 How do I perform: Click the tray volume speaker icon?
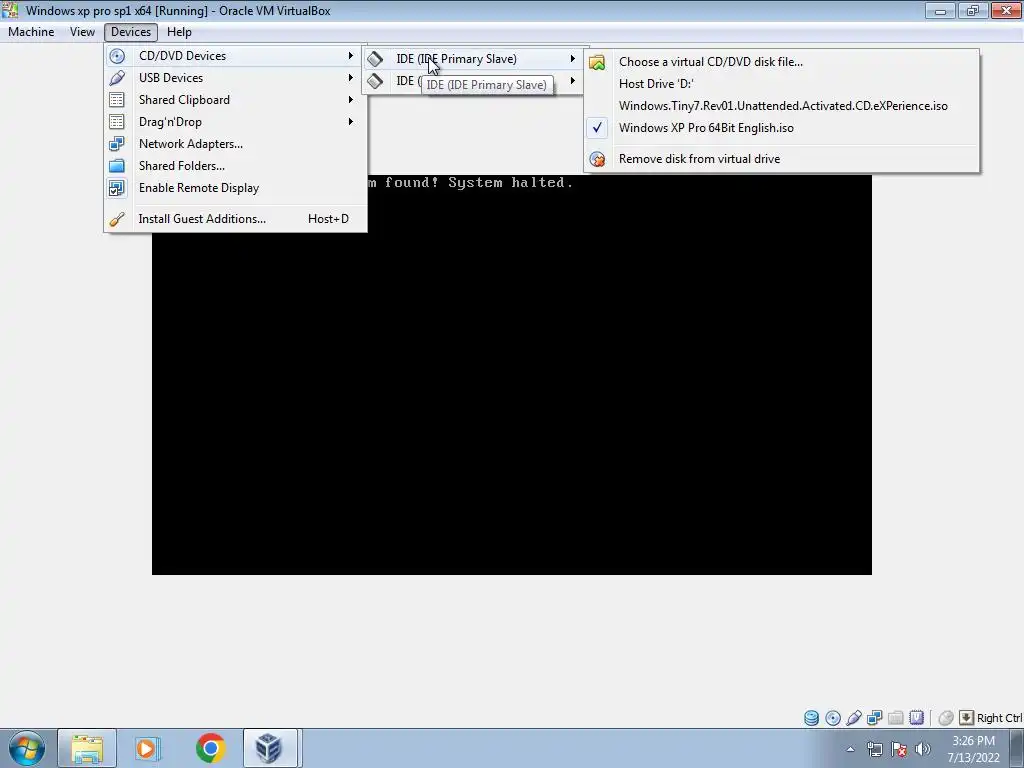923,749
